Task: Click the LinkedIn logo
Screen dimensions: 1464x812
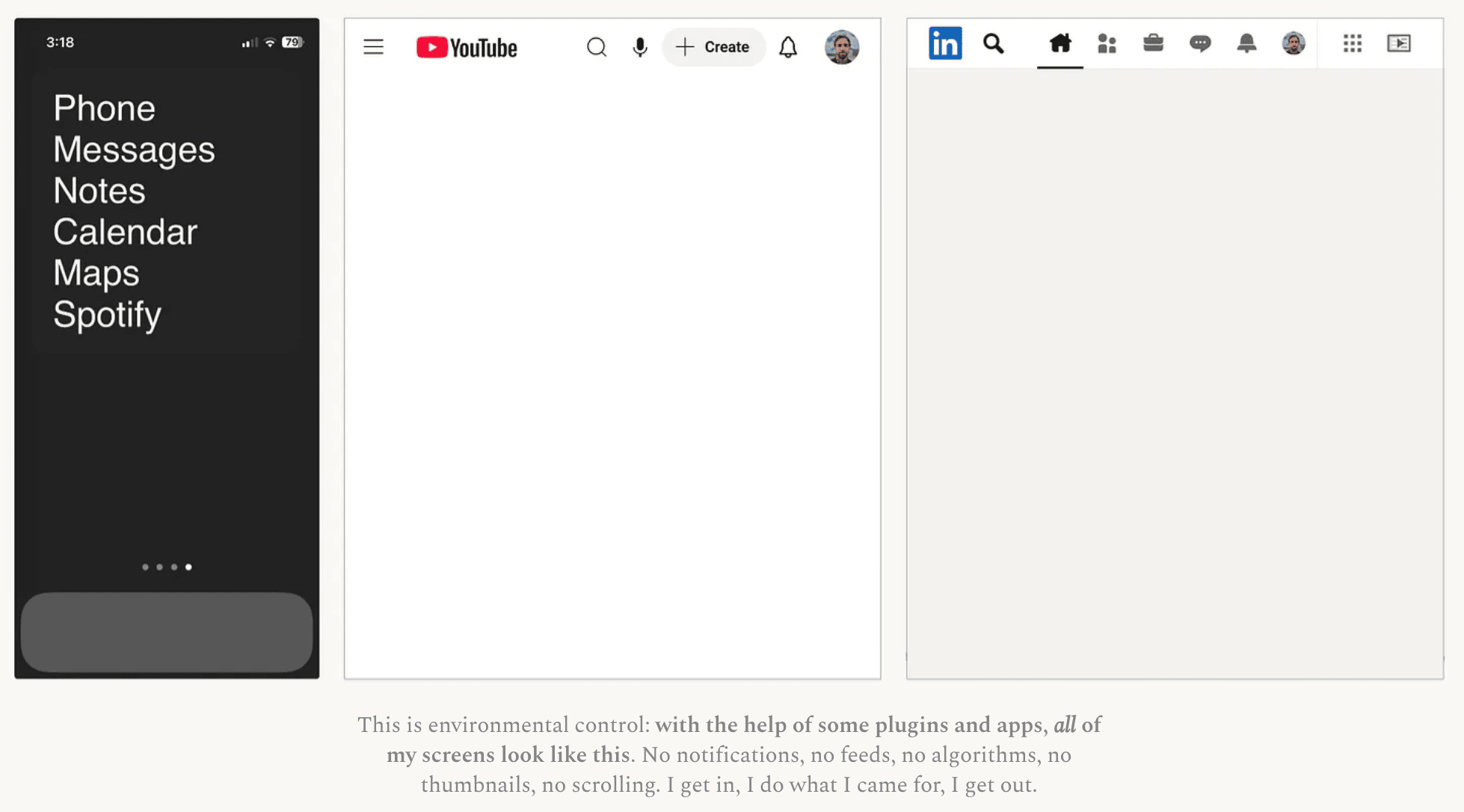Action: point(945,43)
